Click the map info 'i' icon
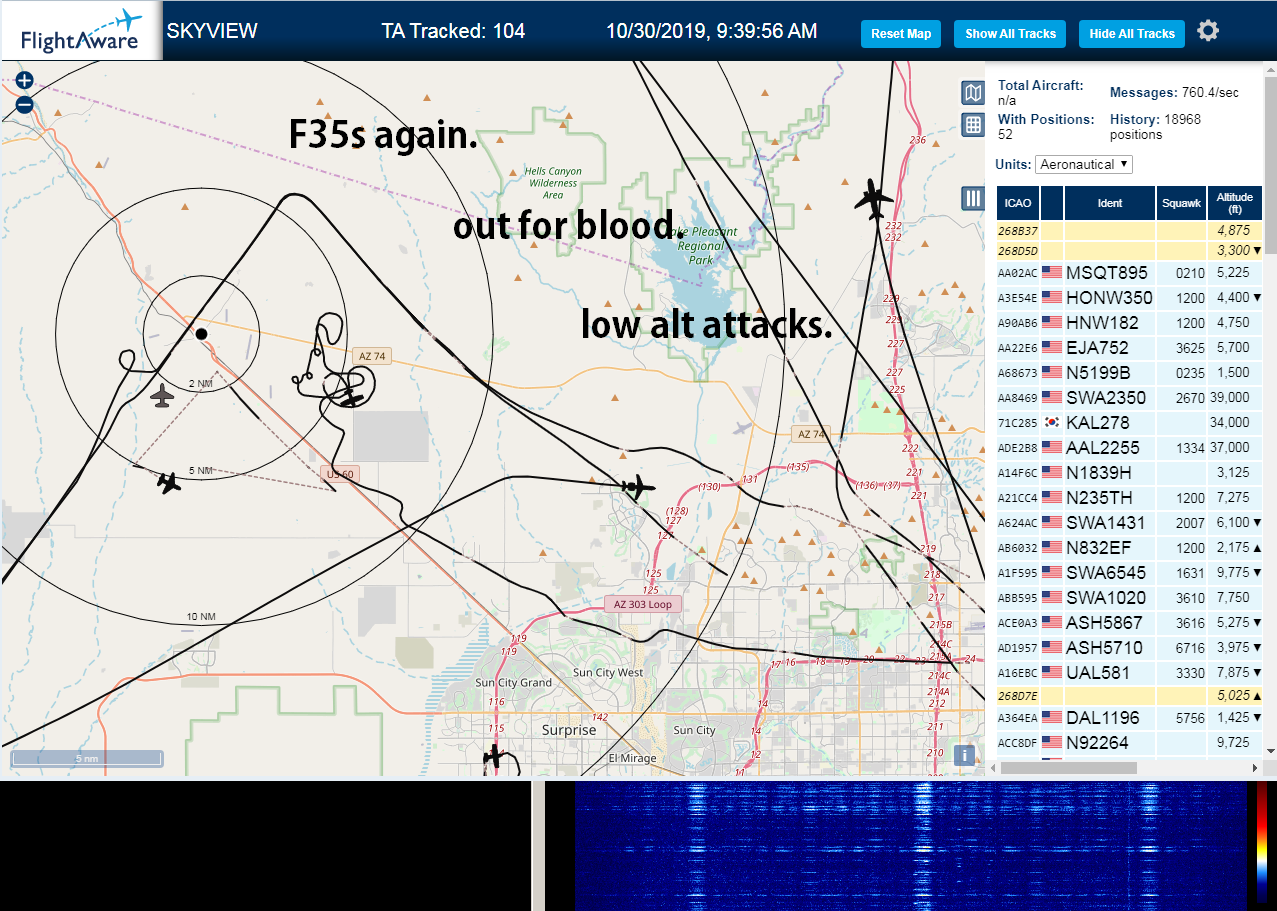The height and width of the screenshot is (911, 1277). point(965,755)
